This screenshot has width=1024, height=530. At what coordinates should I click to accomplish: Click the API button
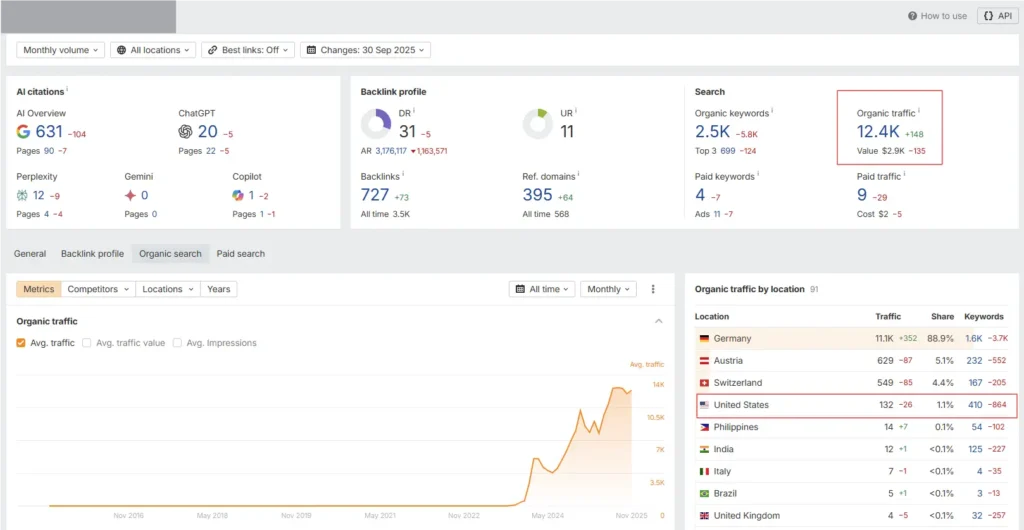996,16
